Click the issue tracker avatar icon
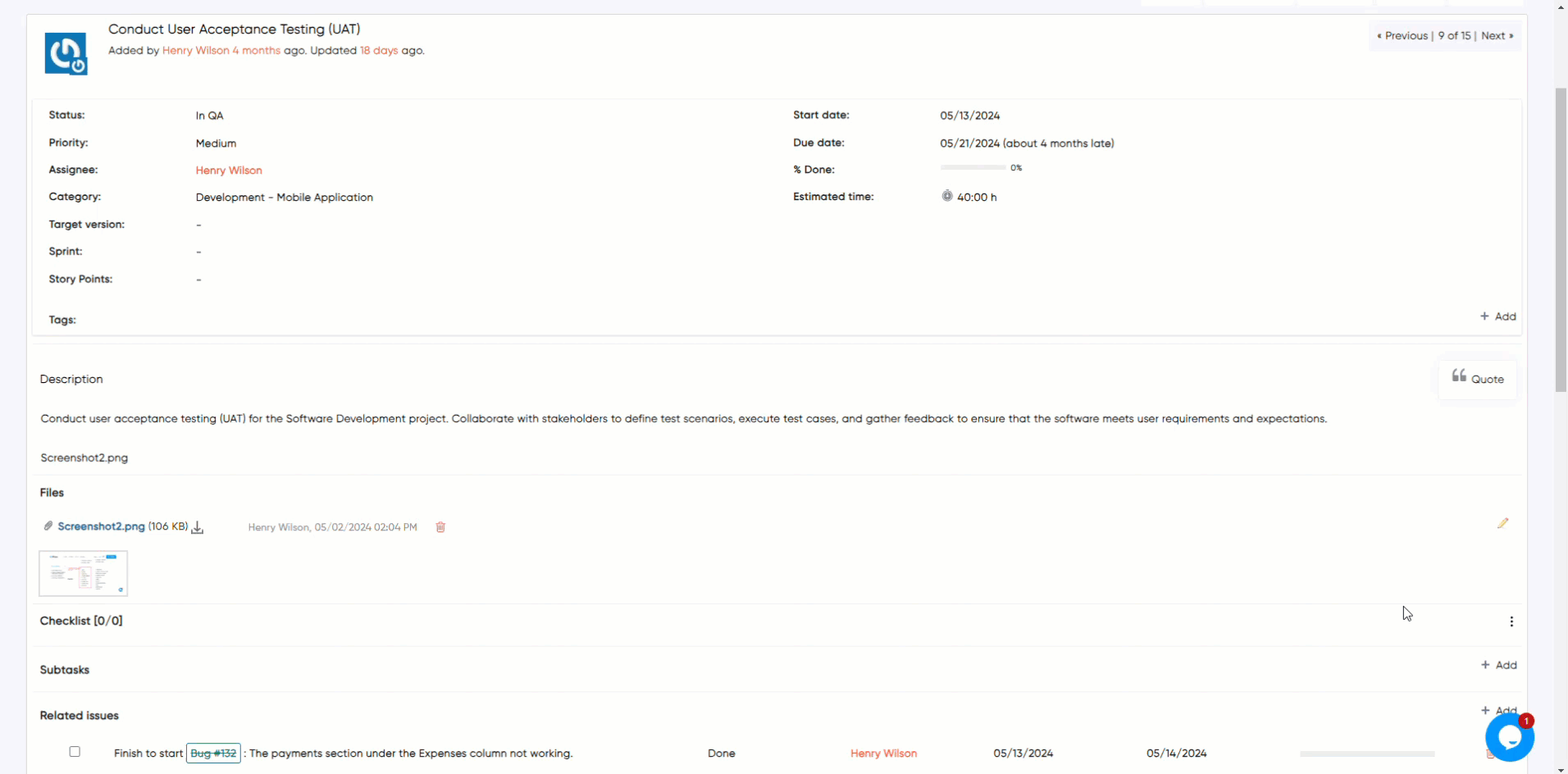Viewport: 1568px width, 774px height. [66, 53]
